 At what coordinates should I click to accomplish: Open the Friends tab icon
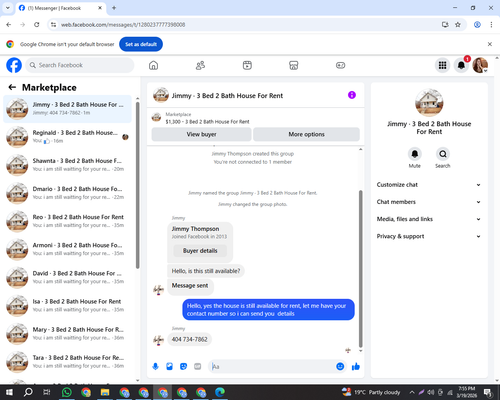(x=200, y=65)
